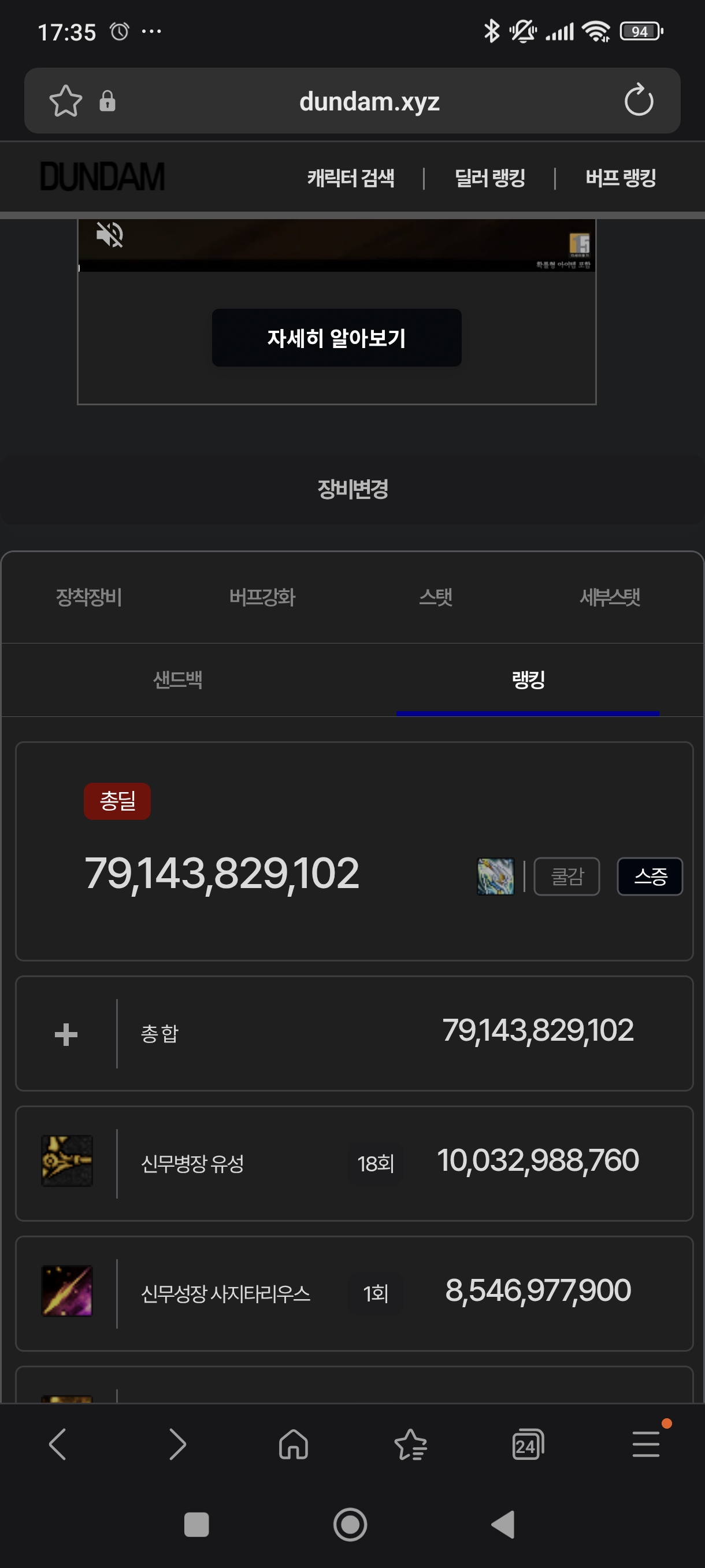Click the 신무병장 유성 skill icon
This screenshot has width=705, height=1568.
[x=67, y=1161]
